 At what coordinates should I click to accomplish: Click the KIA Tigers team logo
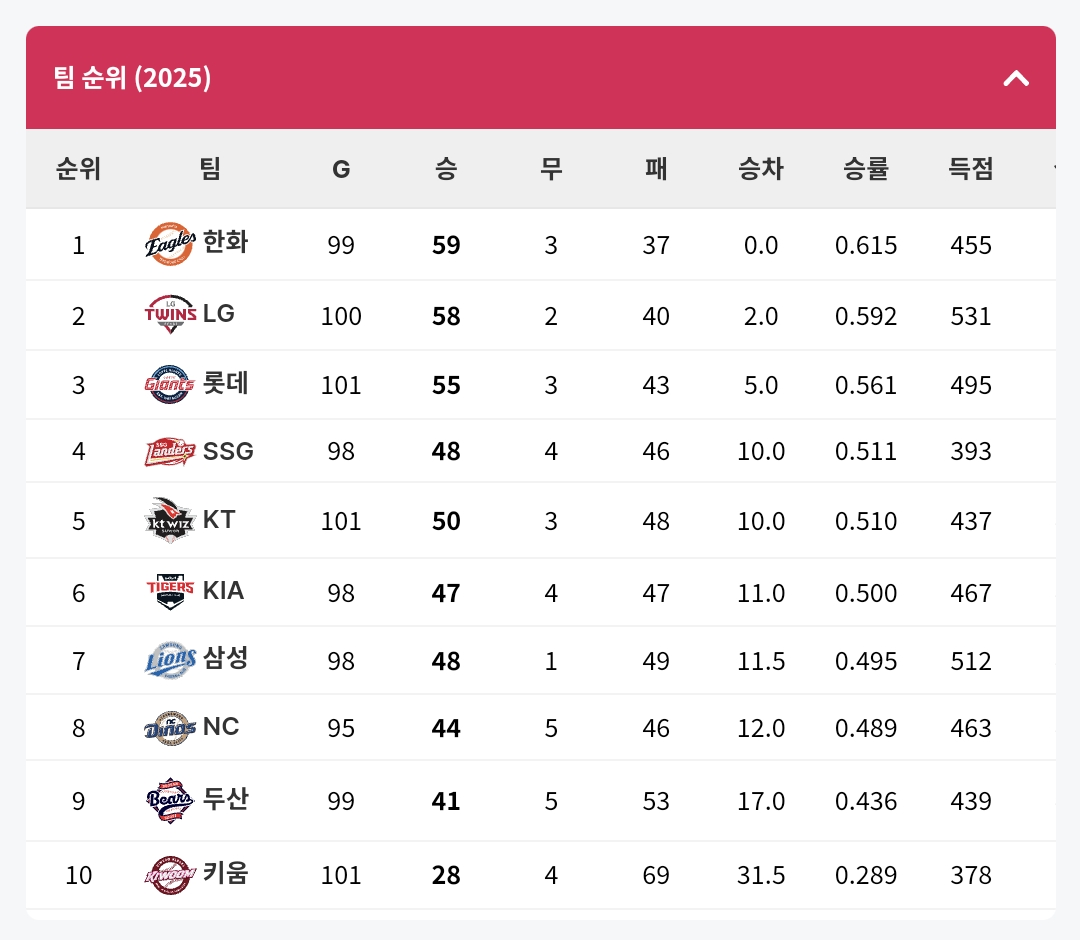(170, 591)
